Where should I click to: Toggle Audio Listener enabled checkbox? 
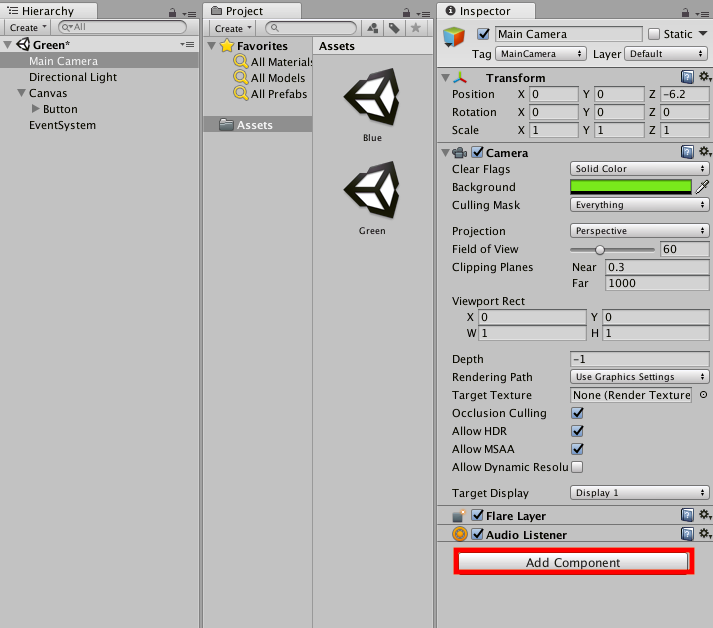(477, 534)
